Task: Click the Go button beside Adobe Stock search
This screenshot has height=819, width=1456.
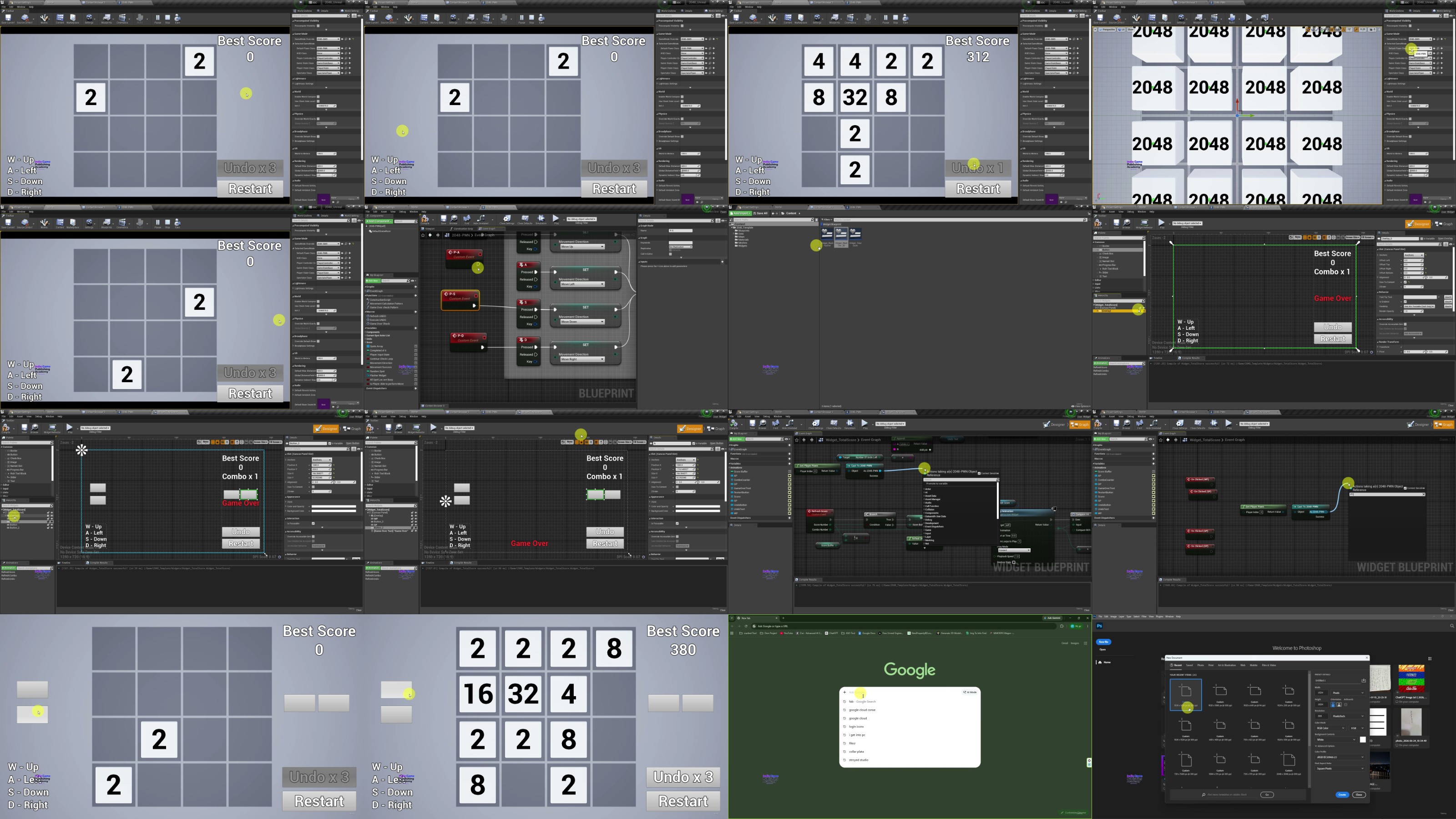Action: (1267, 795)
